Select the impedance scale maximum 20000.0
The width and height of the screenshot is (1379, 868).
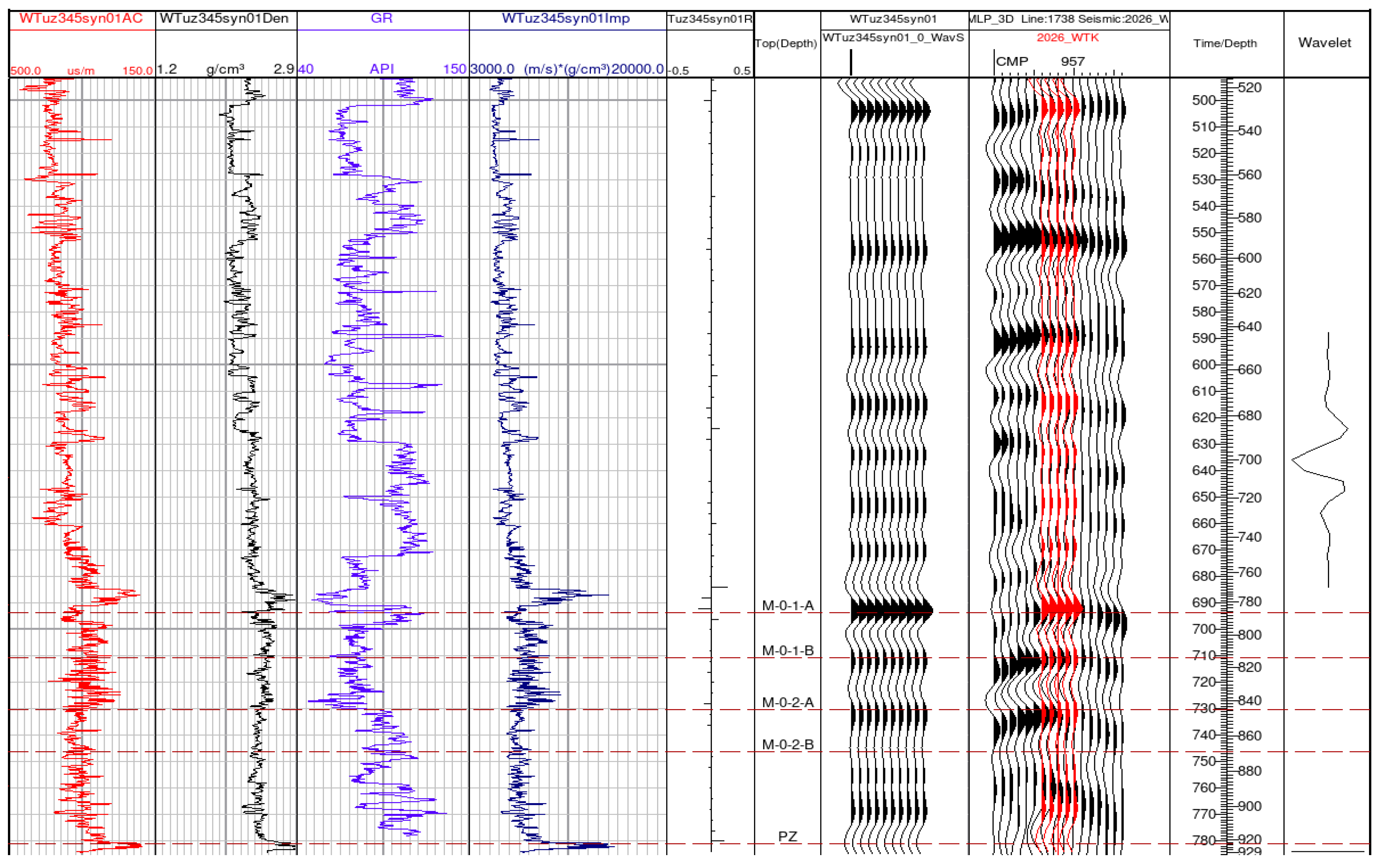(638, 69)
